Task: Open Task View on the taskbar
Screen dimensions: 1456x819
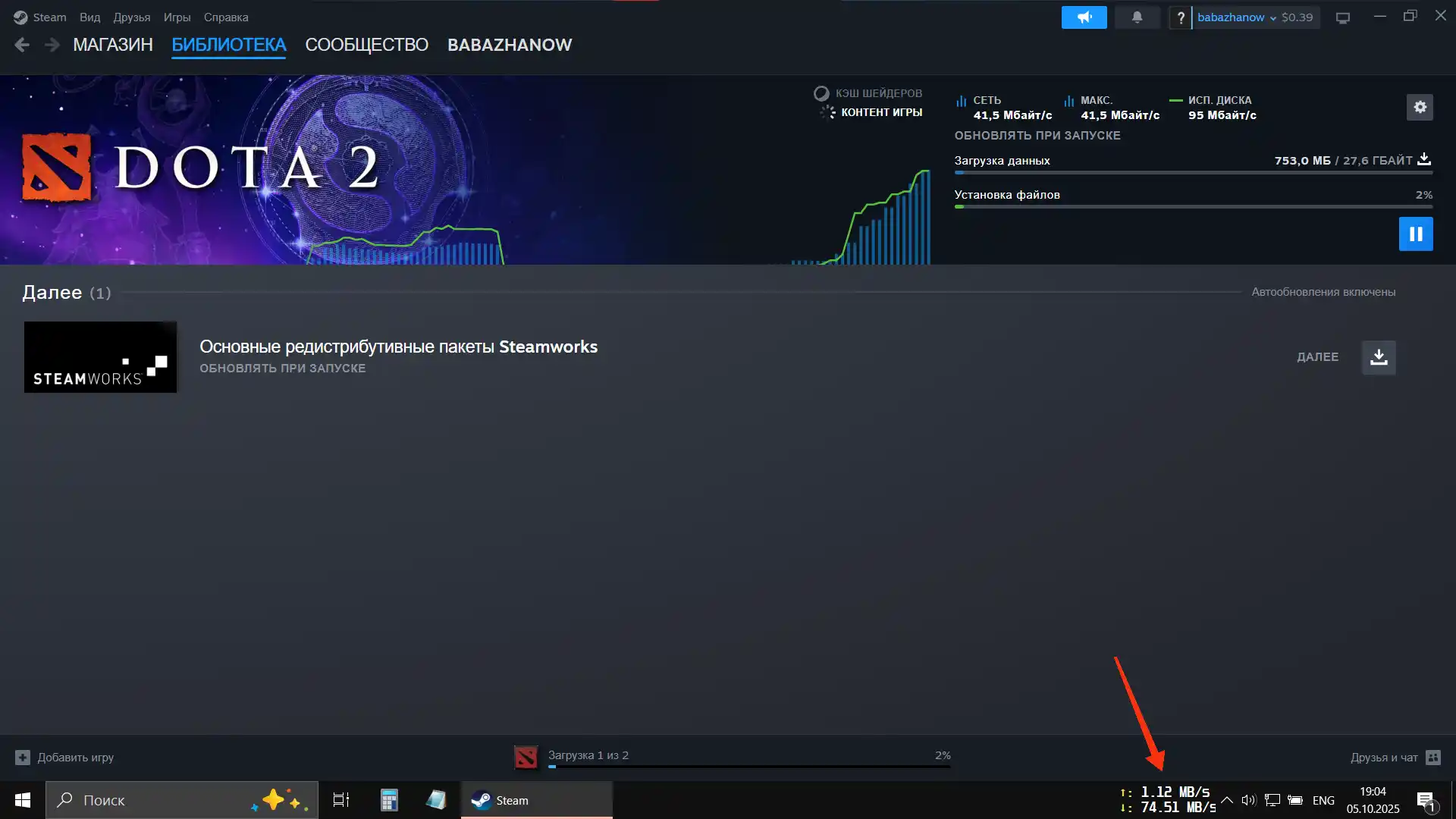Action: pyautogui.click(x=341, y=800)
